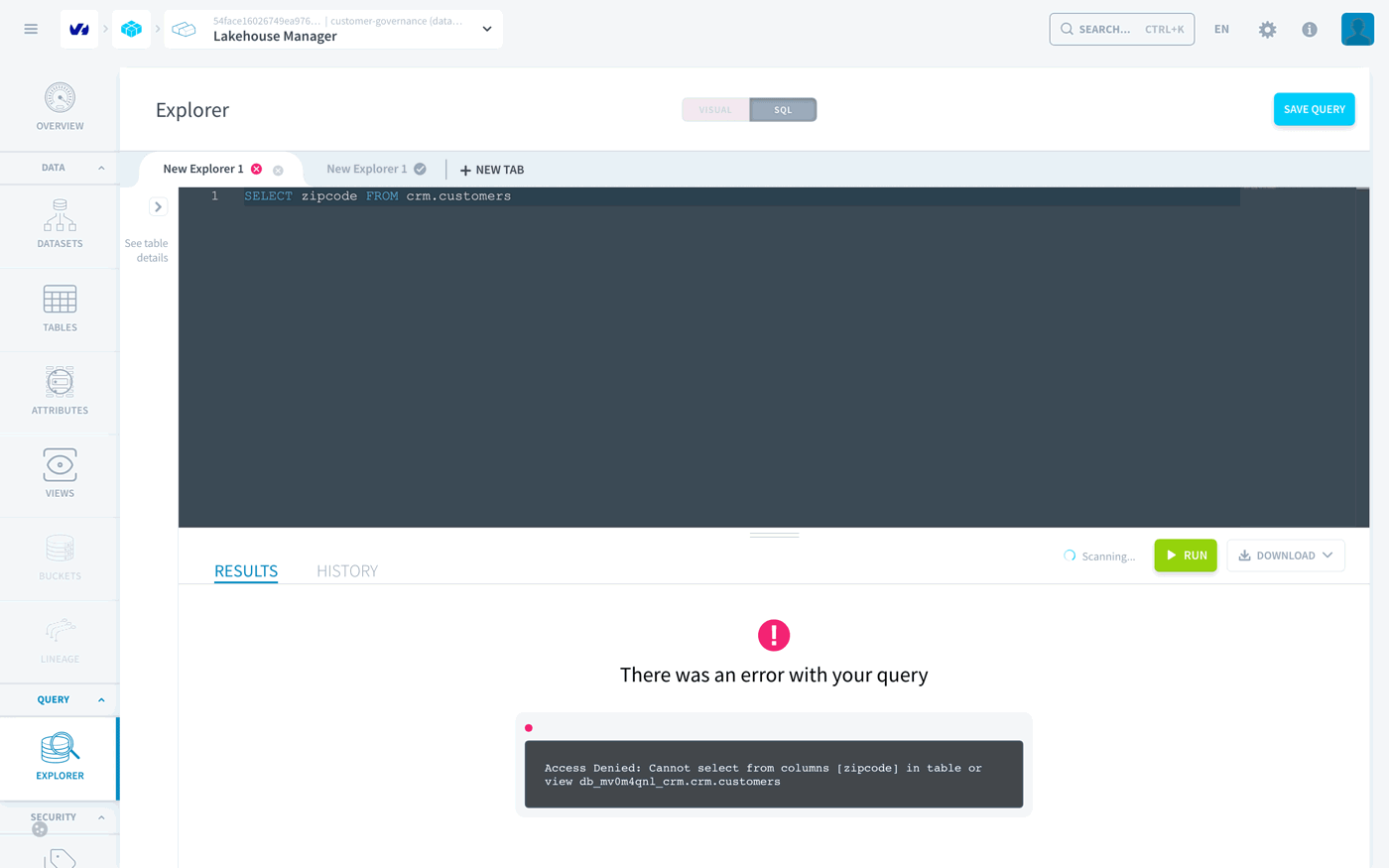This screenshot has width=1389, height=868.
Task: Open the info help icon
Action: [1310, 30]
